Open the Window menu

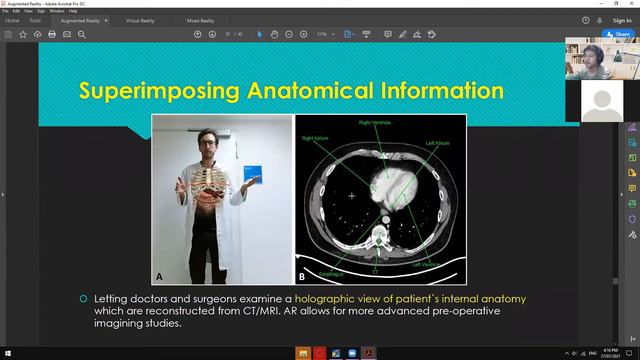[x=57, y=11]
